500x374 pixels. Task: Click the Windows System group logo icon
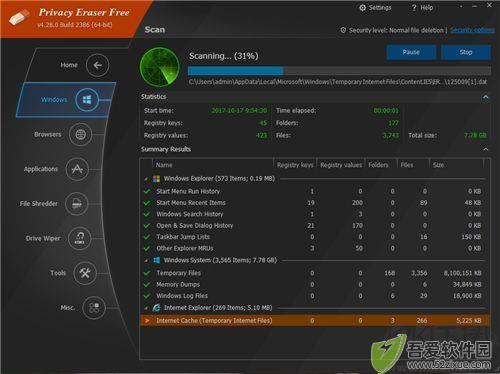click(x=156, y=260)
